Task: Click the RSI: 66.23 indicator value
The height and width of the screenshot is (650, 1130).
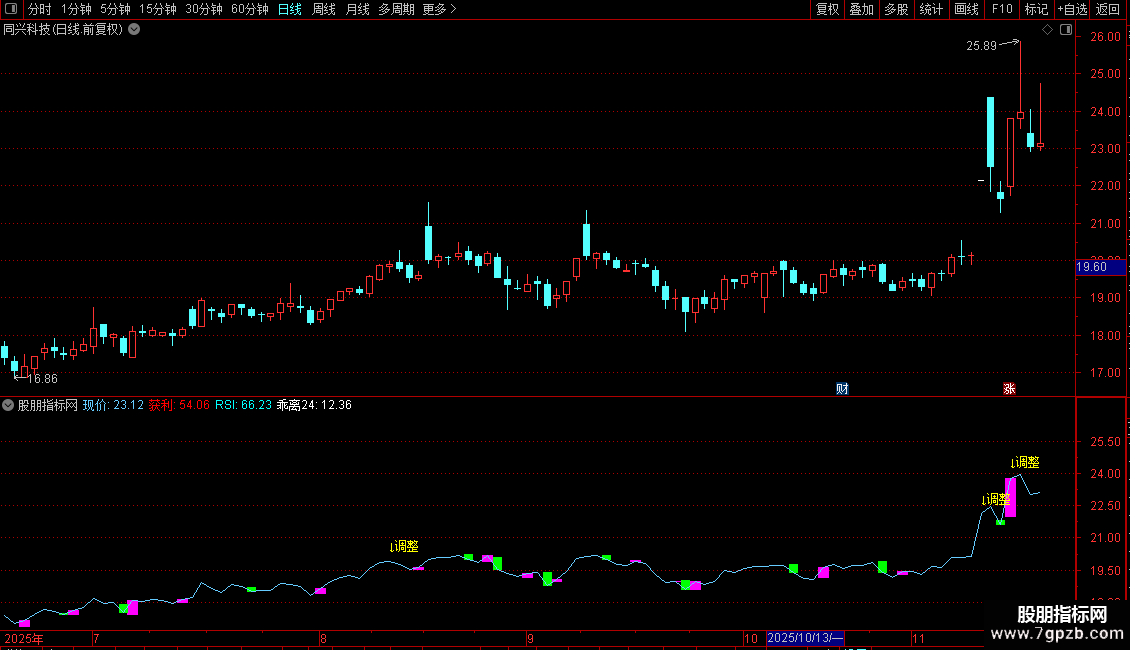Action: pos(244,405)
